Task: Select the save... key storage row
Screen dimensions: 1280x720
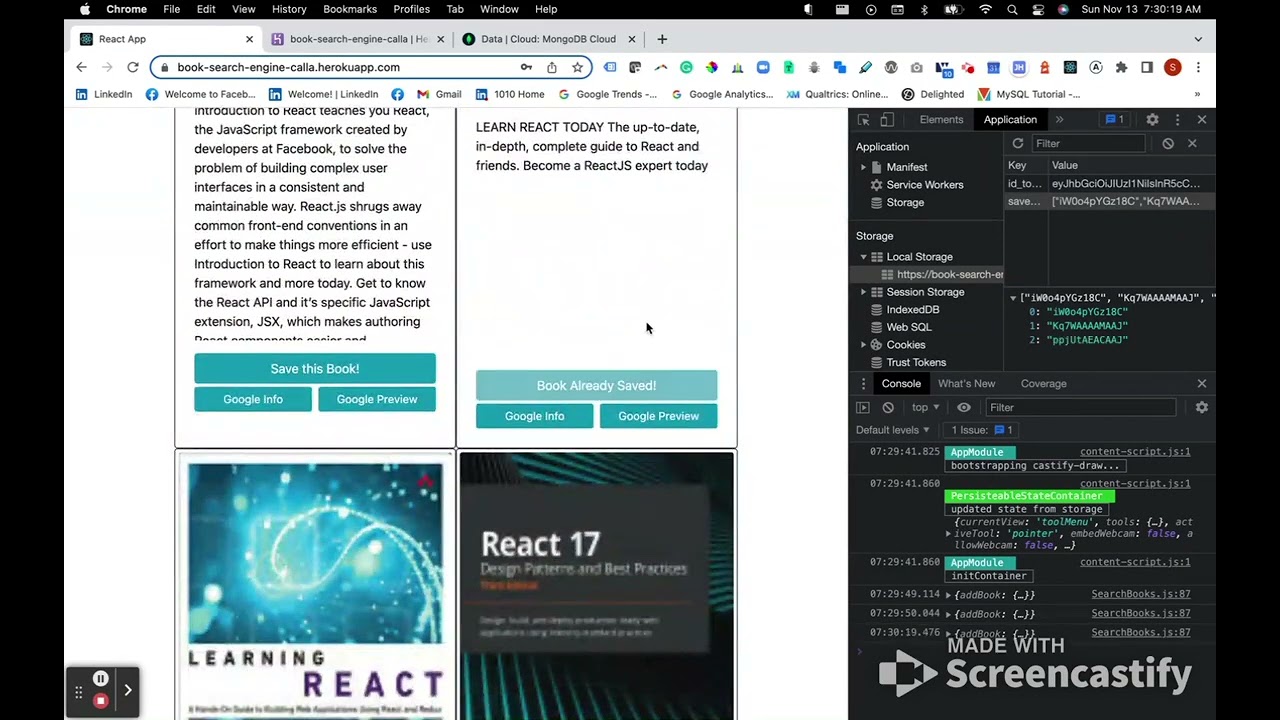Action: (x=1109, y=201)
